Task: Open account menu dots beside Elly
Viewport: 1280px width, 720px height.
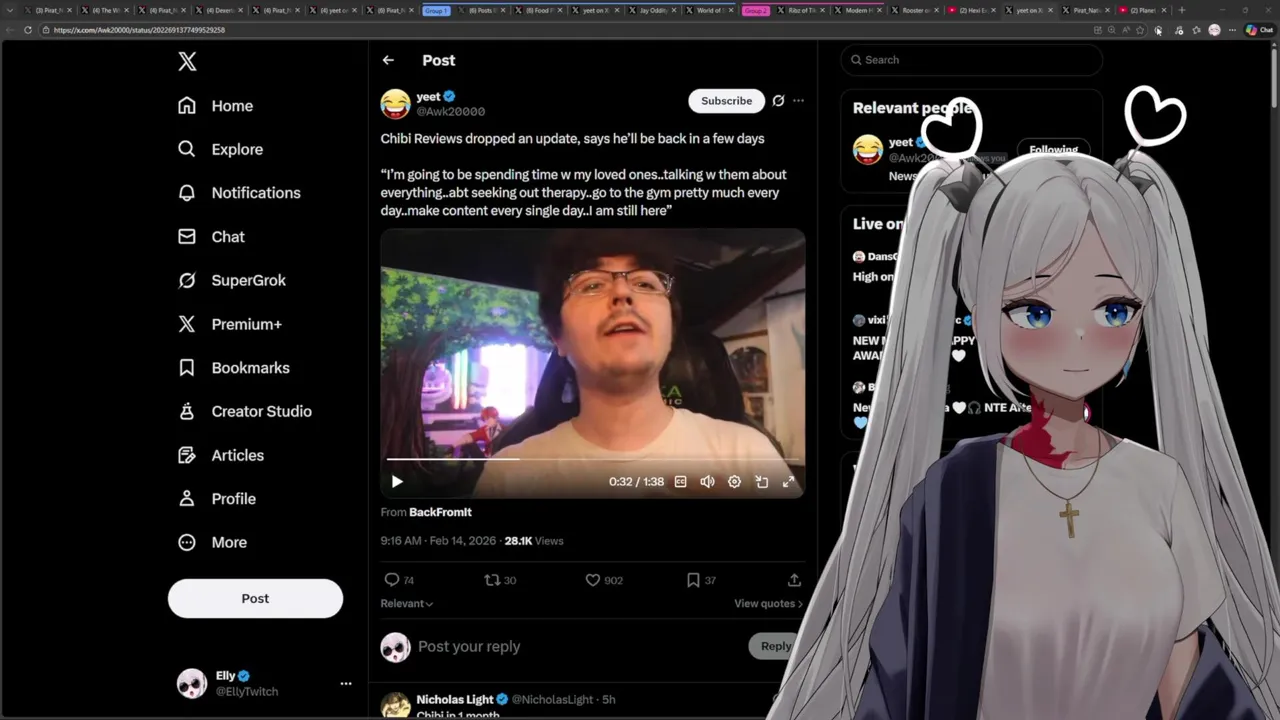Action: pyautogui.click(x=346, y=683)
